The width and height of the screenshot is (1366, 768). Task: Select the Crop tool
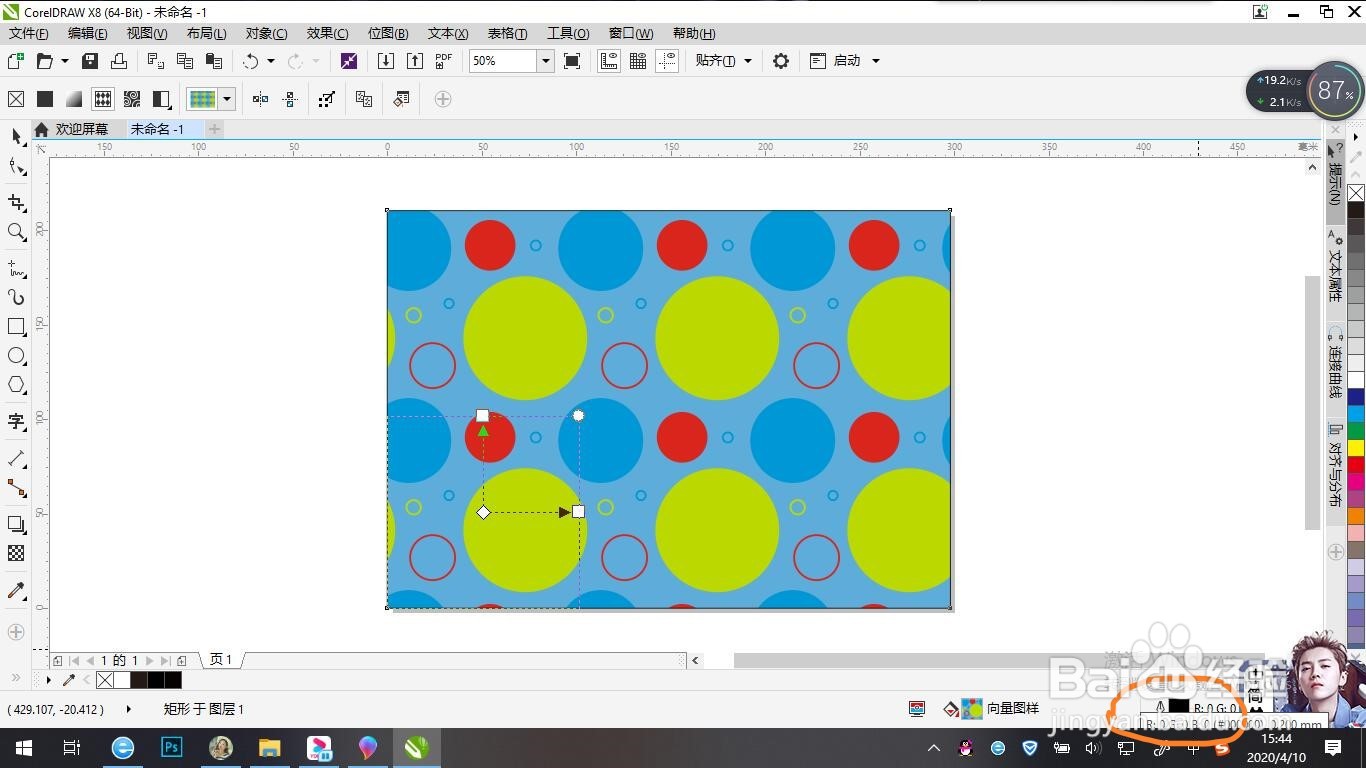coord(16,203)
